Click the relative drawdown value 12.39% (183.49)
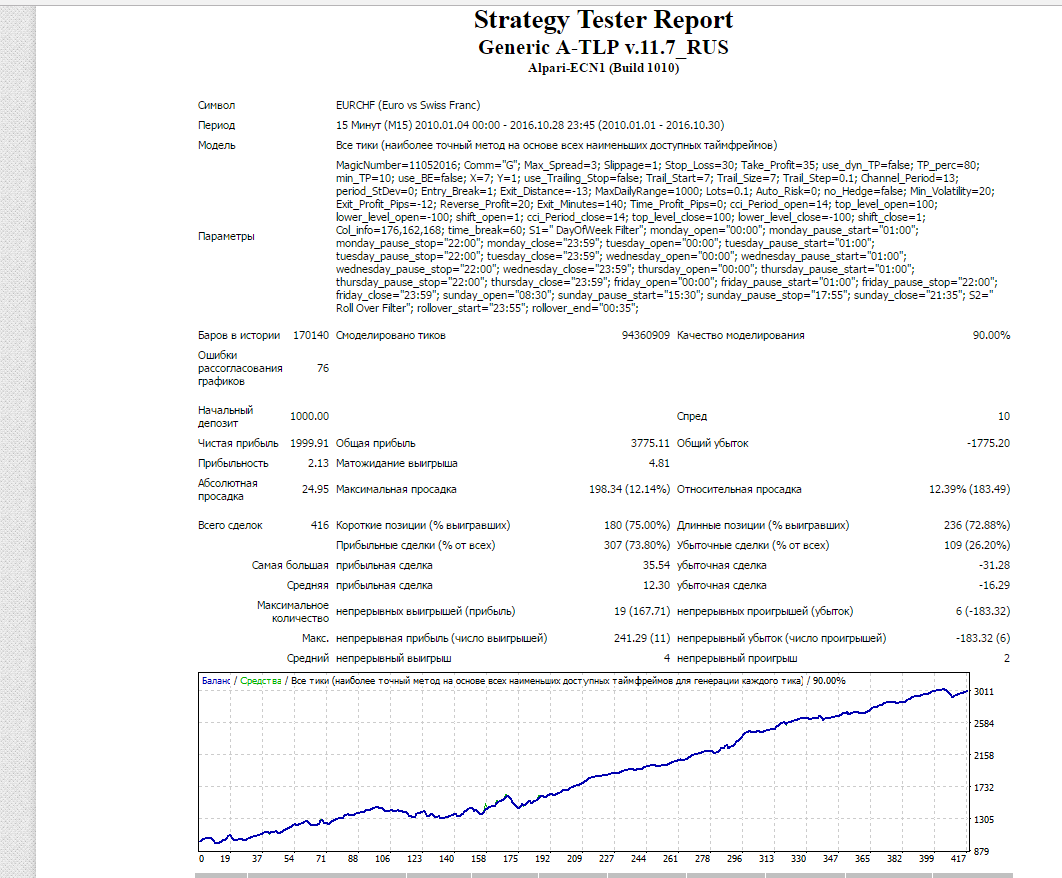1062x878 pixels. click(969, 489)
